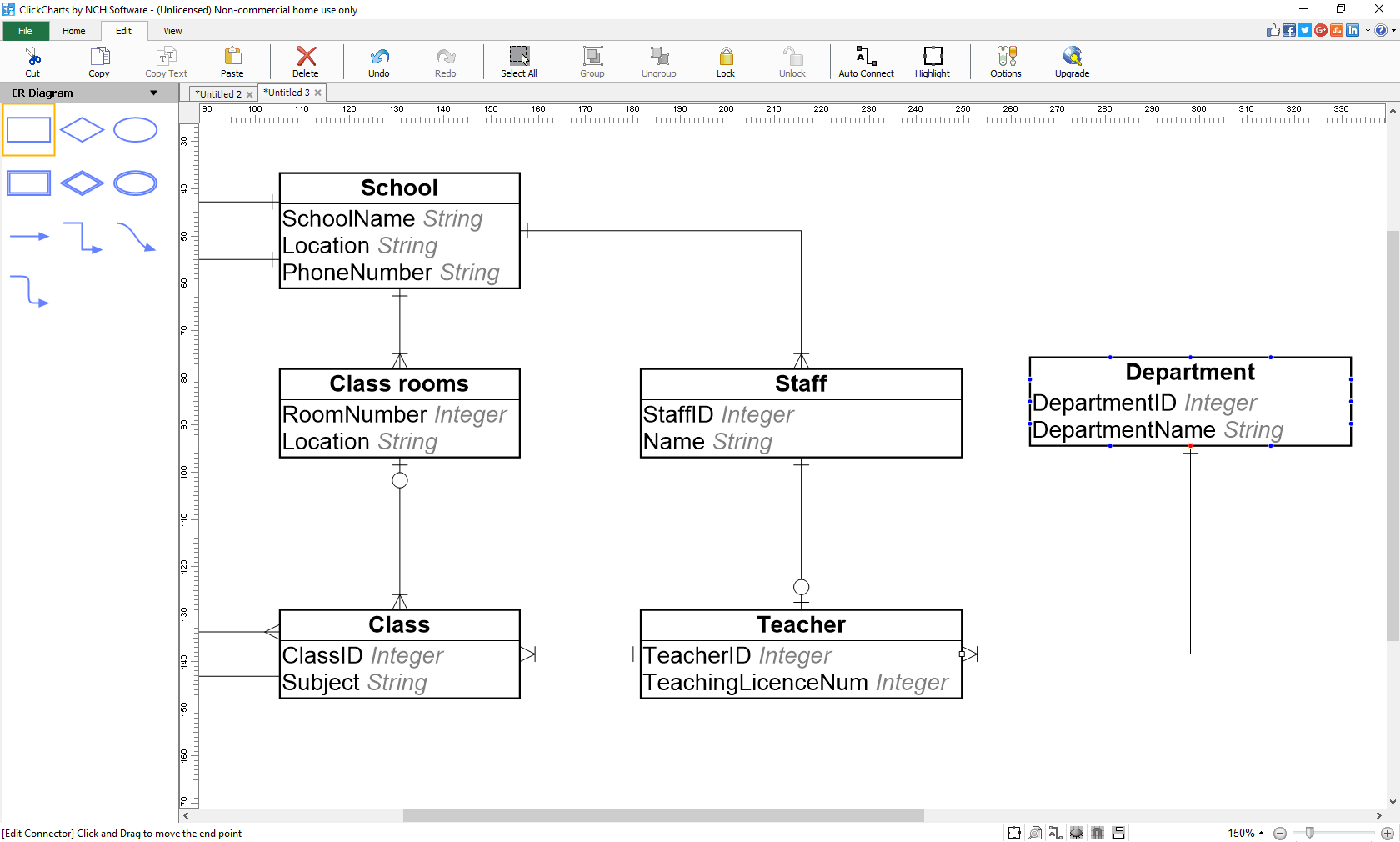Open the ER Diagram shape category dropdown
Viewport: 1400px width, 842px height.
coord(153,93)
